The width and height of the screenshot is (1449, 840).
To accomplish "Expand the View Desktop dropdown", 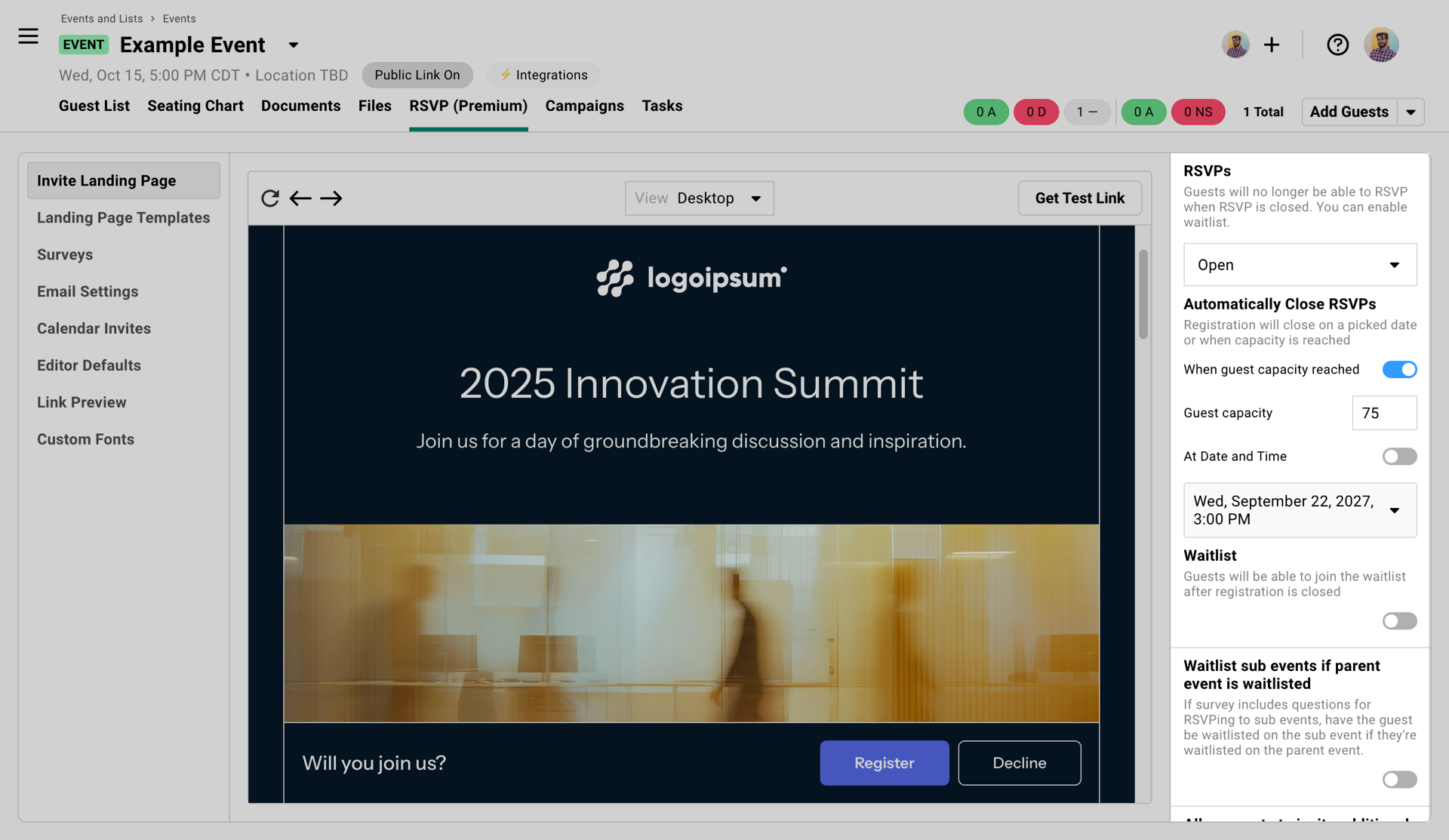I will click(x=699, y=198).
